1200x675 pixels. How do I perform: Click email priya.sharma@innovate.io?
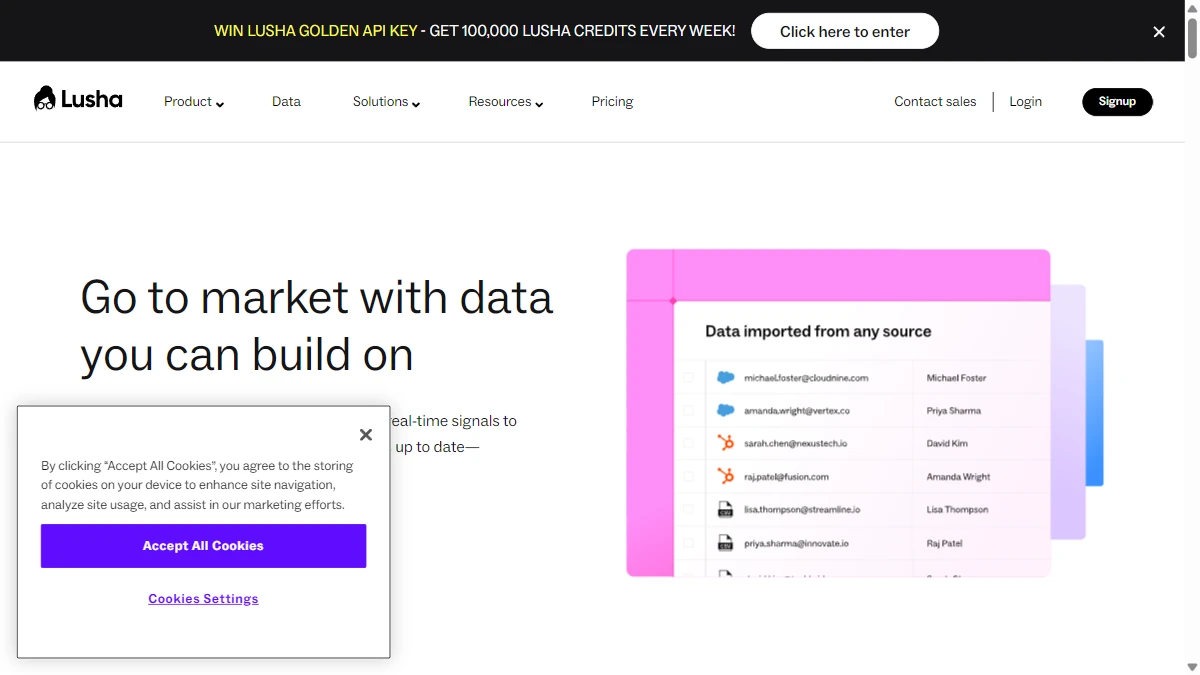coord(796,543)
